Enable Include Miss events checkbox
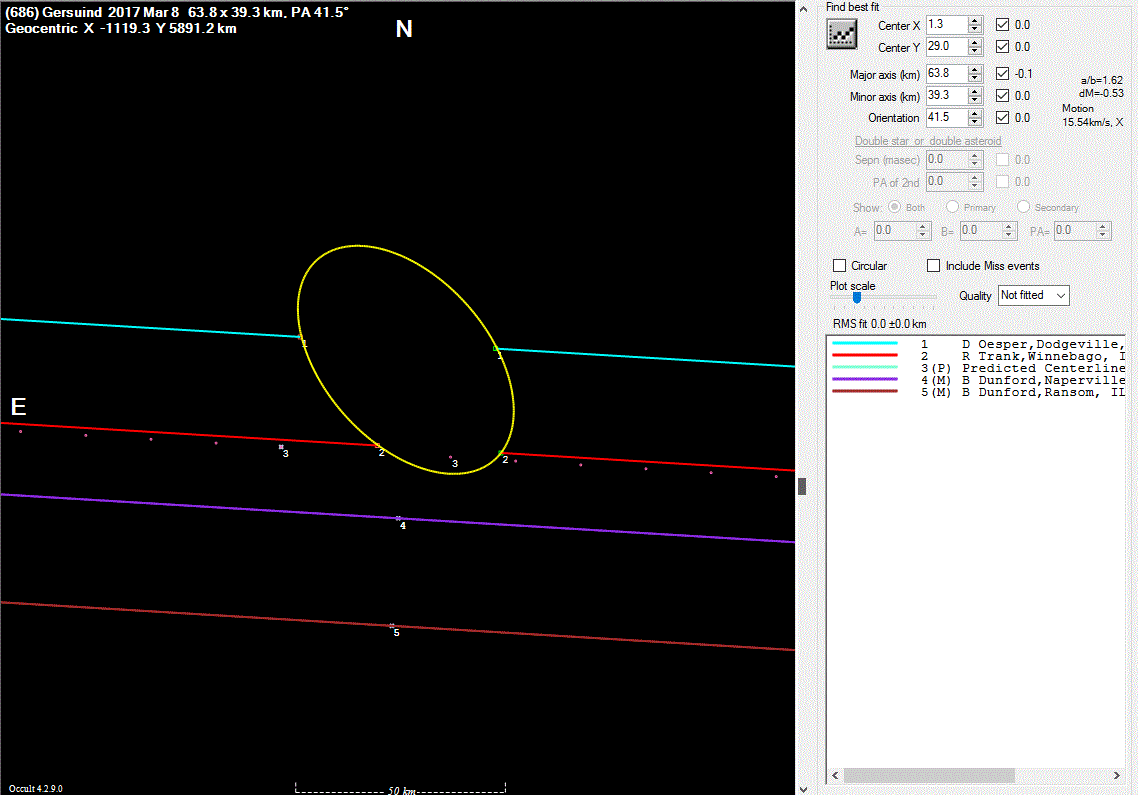Viewport: 1138px width, 795px height. (x=933, y=266)
